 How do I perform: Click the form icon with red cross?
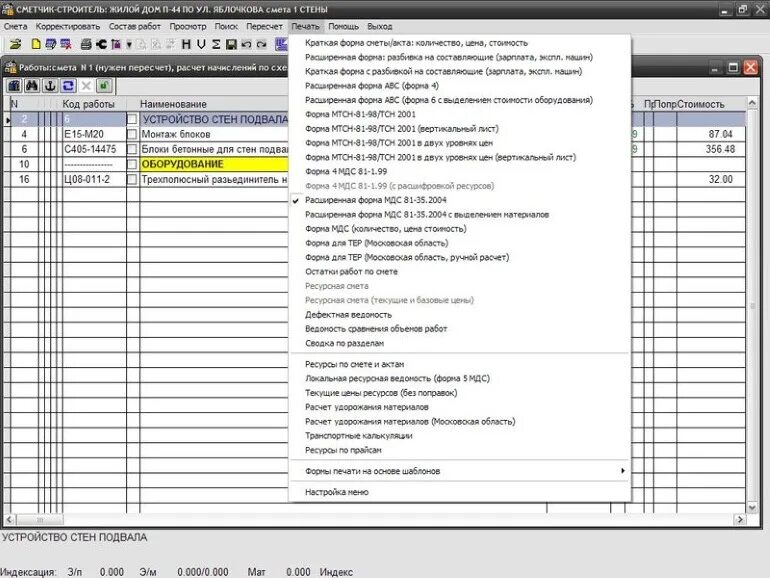[x=66, y=45]
